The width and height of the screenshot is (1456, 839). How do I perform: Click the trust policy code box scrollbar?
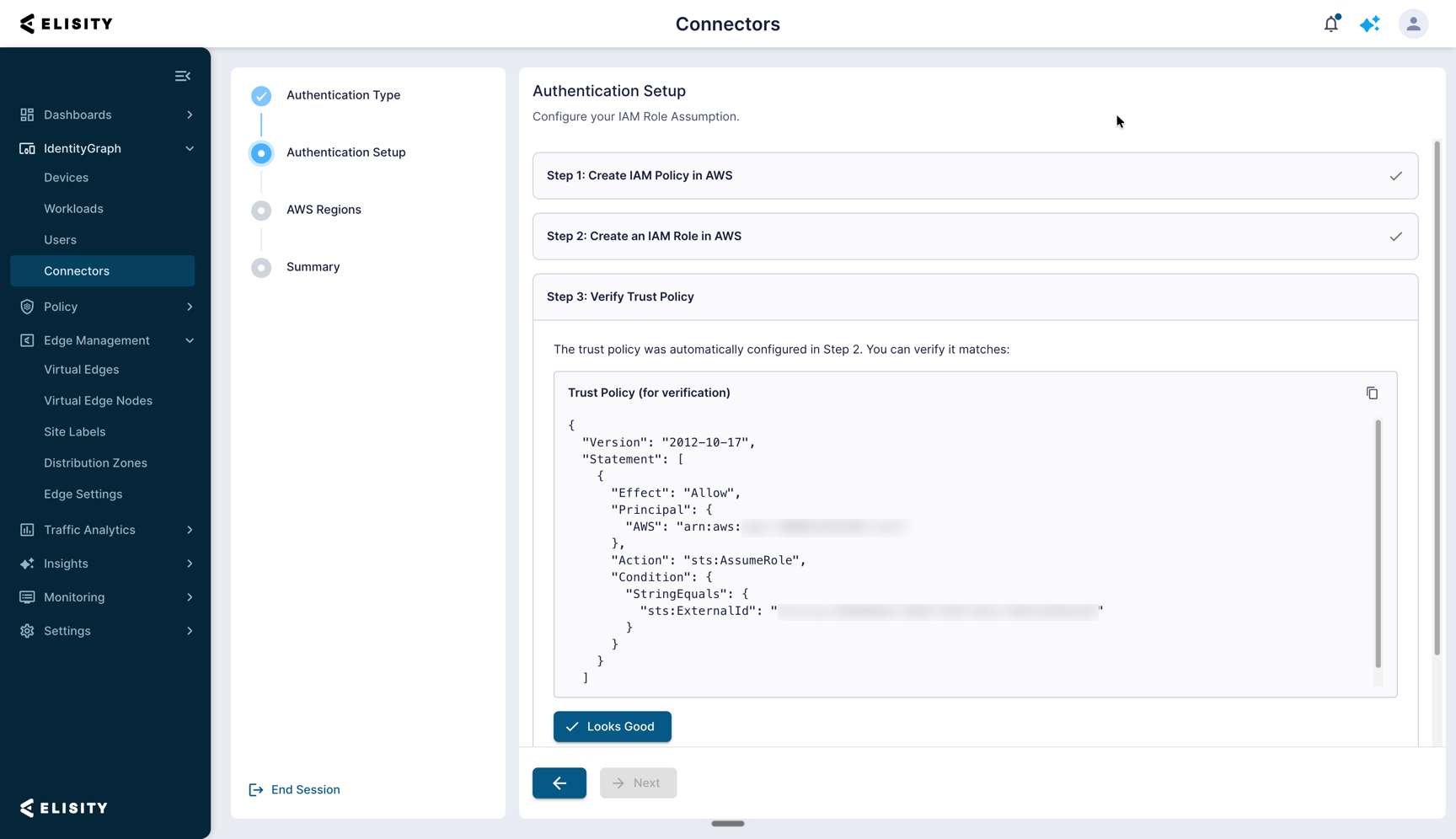tap(1378, 543)
